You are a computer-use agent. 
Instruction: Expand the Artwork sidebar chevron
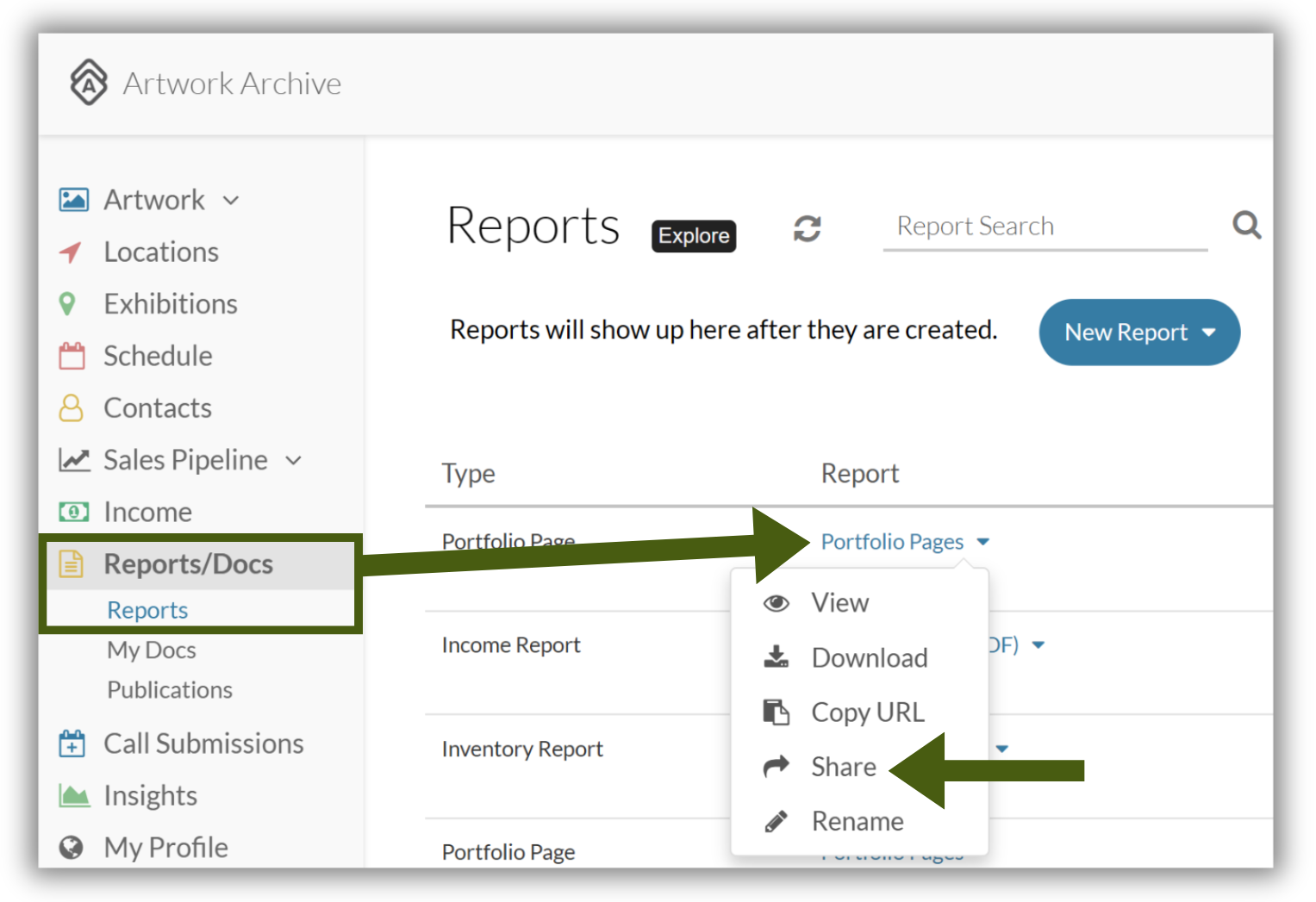tap(231, 201)
